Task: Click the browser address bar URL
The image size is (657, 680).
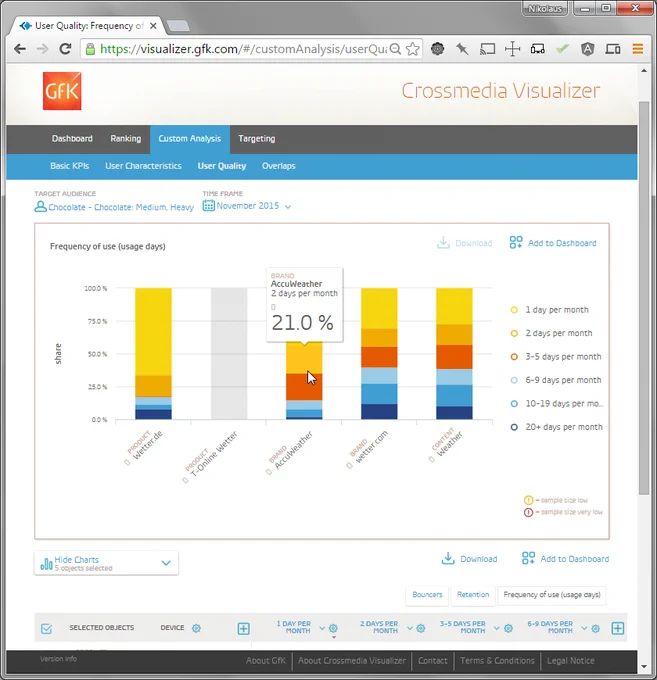Action: [x=243, y=49]
